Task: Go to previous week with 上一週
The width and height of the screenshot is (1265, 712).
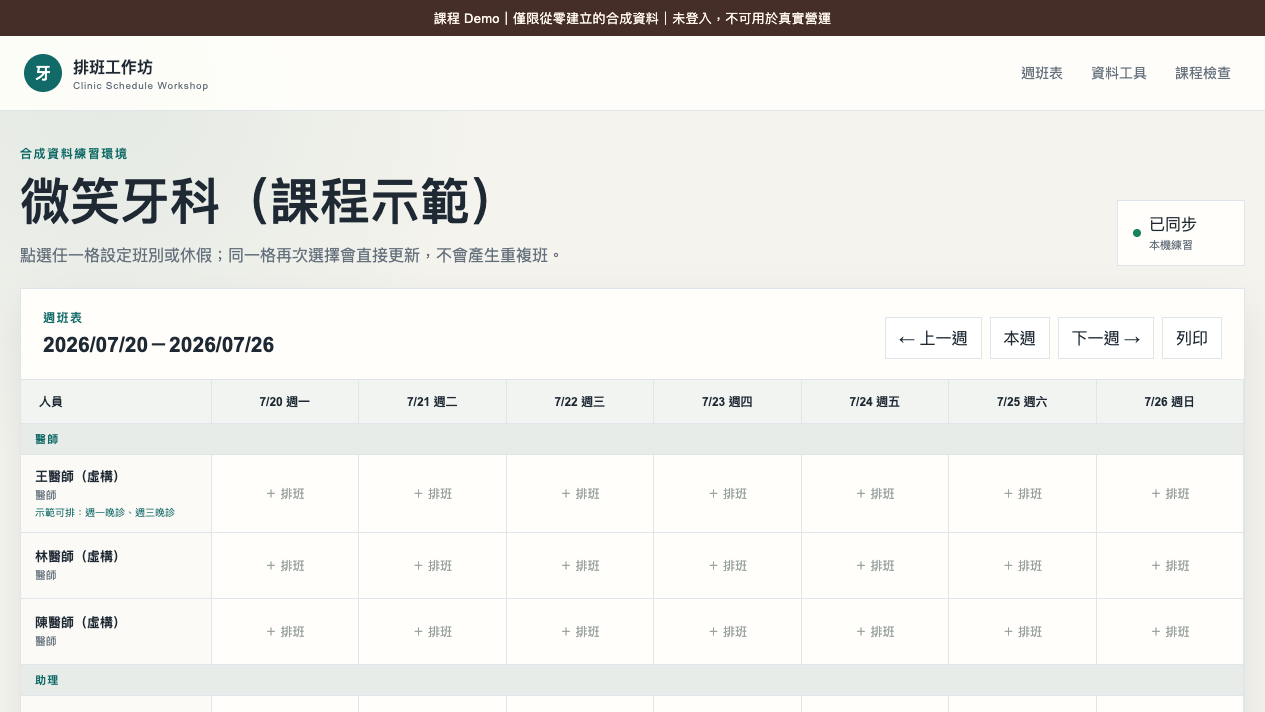Action: pos(933,338)
